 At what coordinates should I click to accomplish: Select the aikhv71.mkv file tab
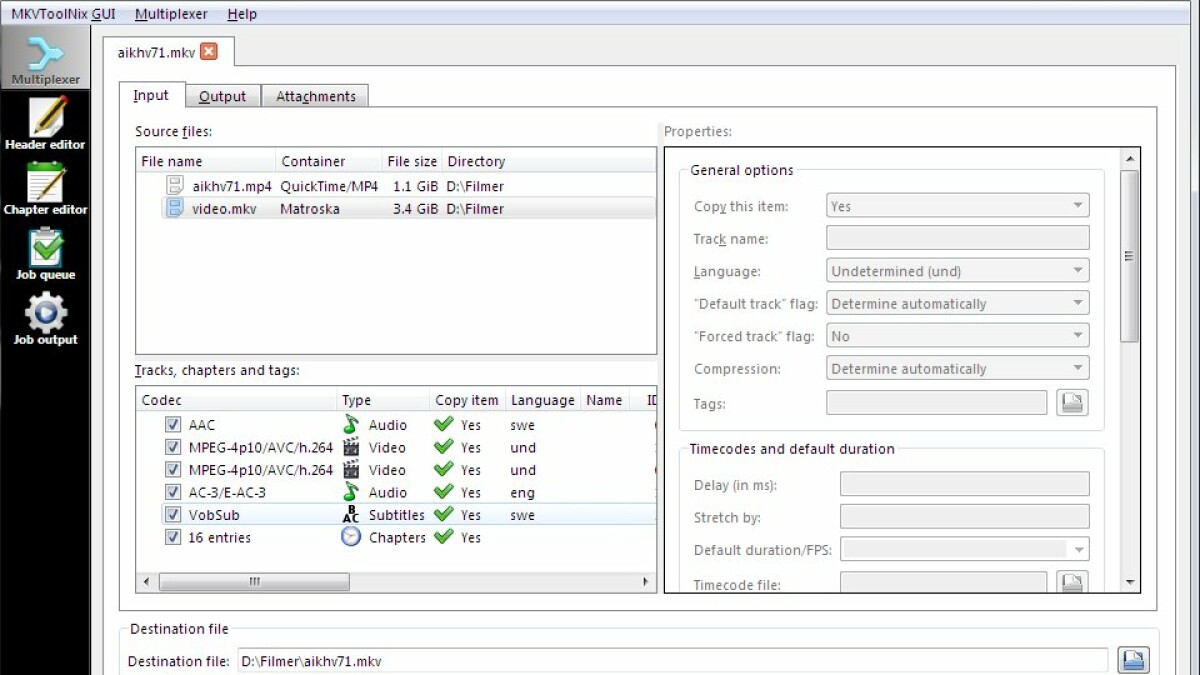(169, 52)
